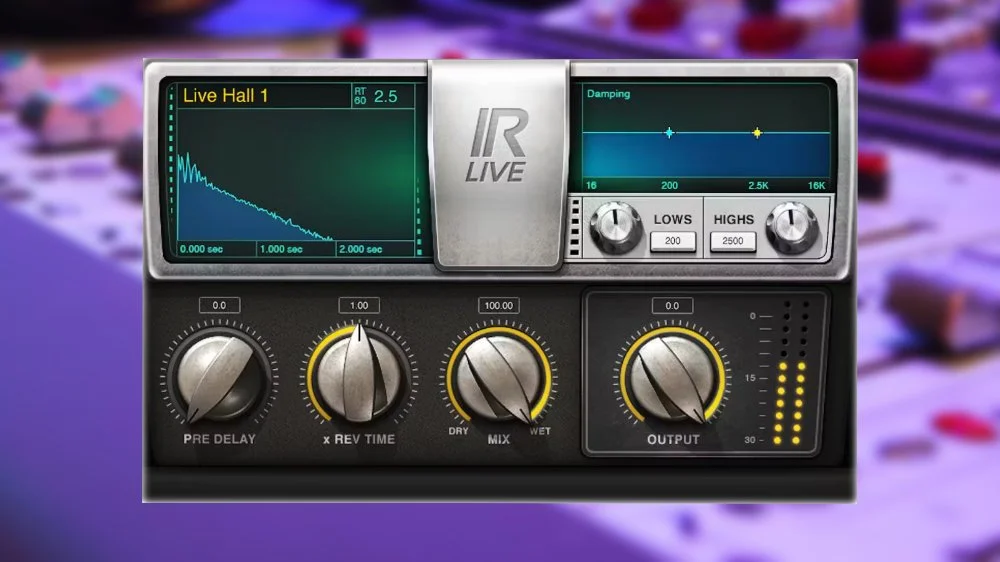Click the impulse response waveform display
1000x562 pixels.
pos(296,175)
